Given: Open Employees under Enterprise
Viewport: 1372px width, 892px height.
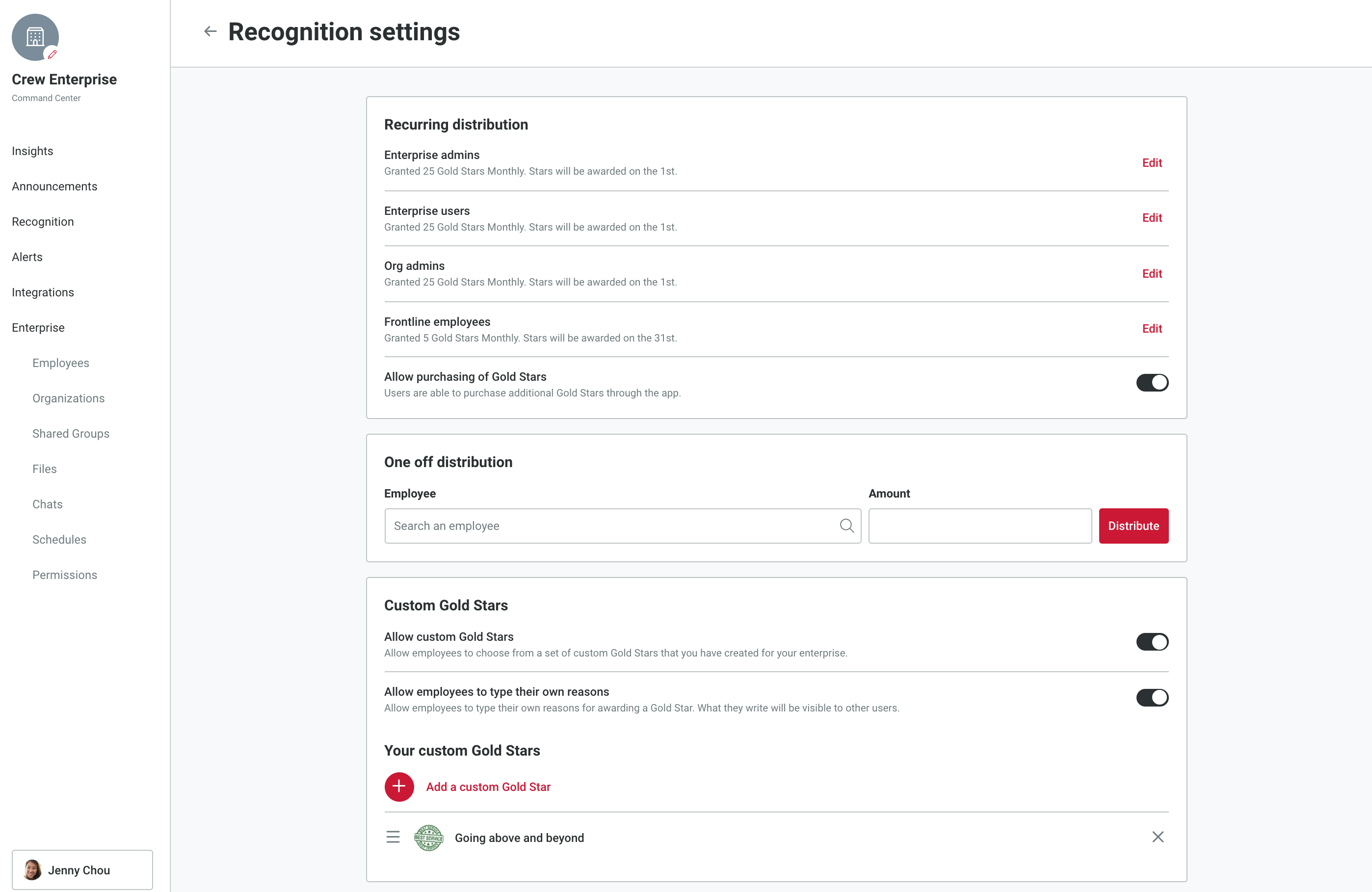Looking at the screenshot, I should [60, 363].
